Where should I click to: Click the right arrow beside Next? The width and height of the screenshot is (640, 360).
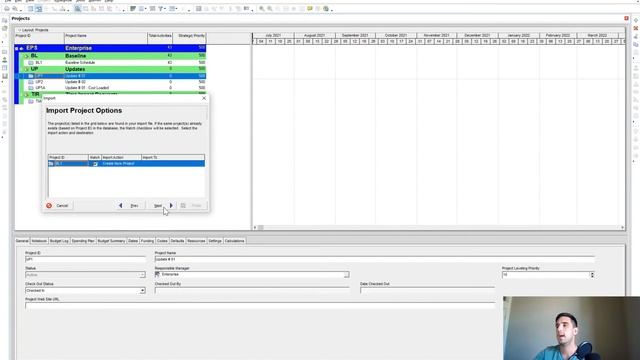coord(171,206)
